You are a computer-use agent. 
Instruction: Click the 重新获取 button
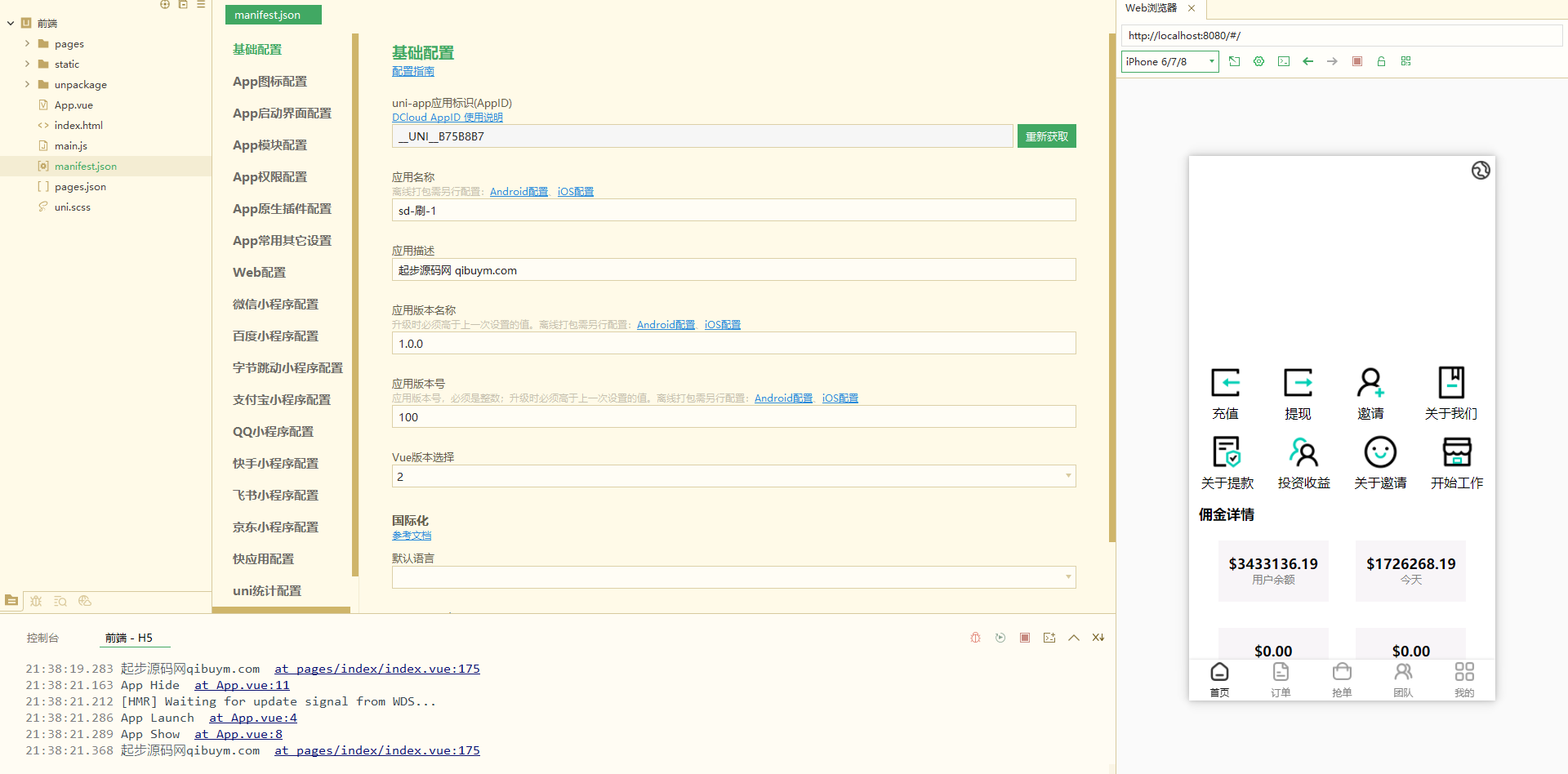coord(1047,136)
